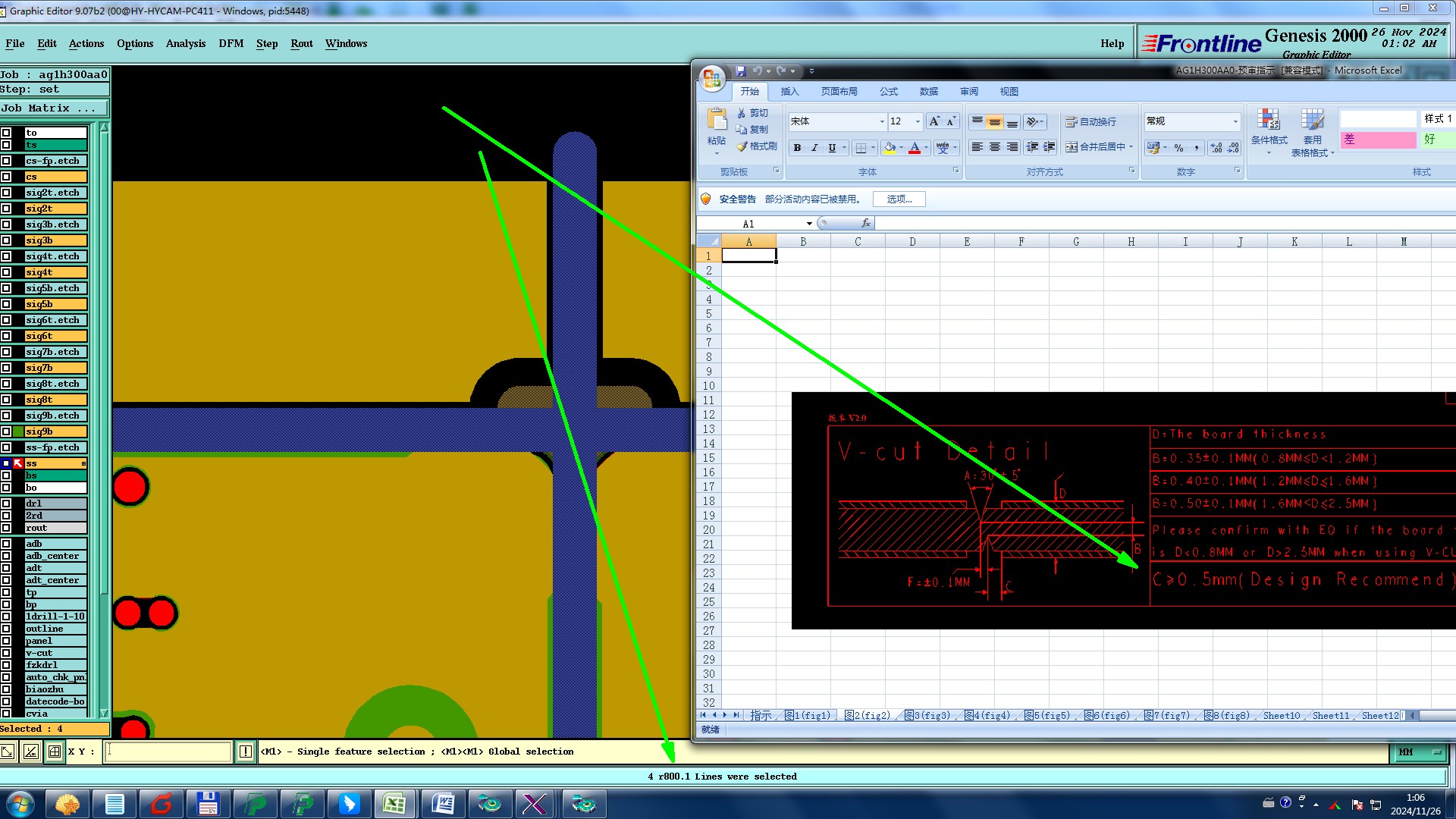
Task: Click the fill color bucket icon
Action: pyautogui.click(x=890, y=148)
